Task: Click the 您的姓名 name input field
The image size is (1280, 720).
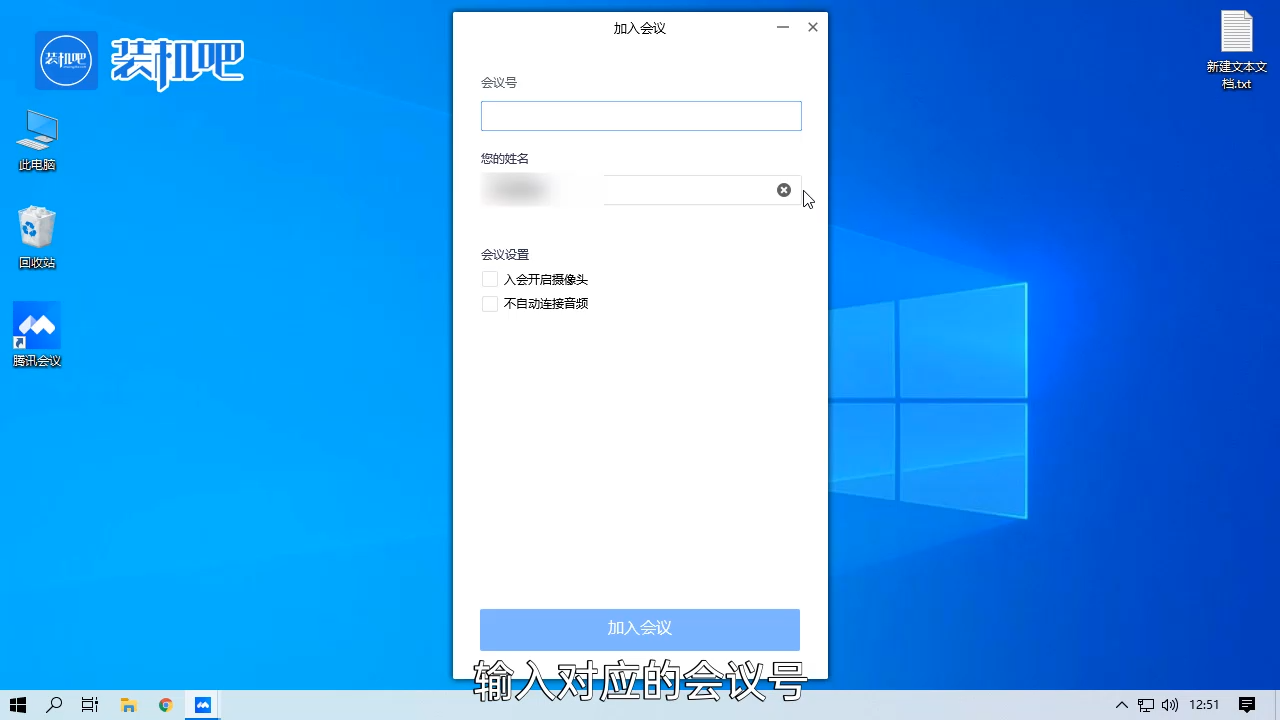Action: [x=660, y=190]
